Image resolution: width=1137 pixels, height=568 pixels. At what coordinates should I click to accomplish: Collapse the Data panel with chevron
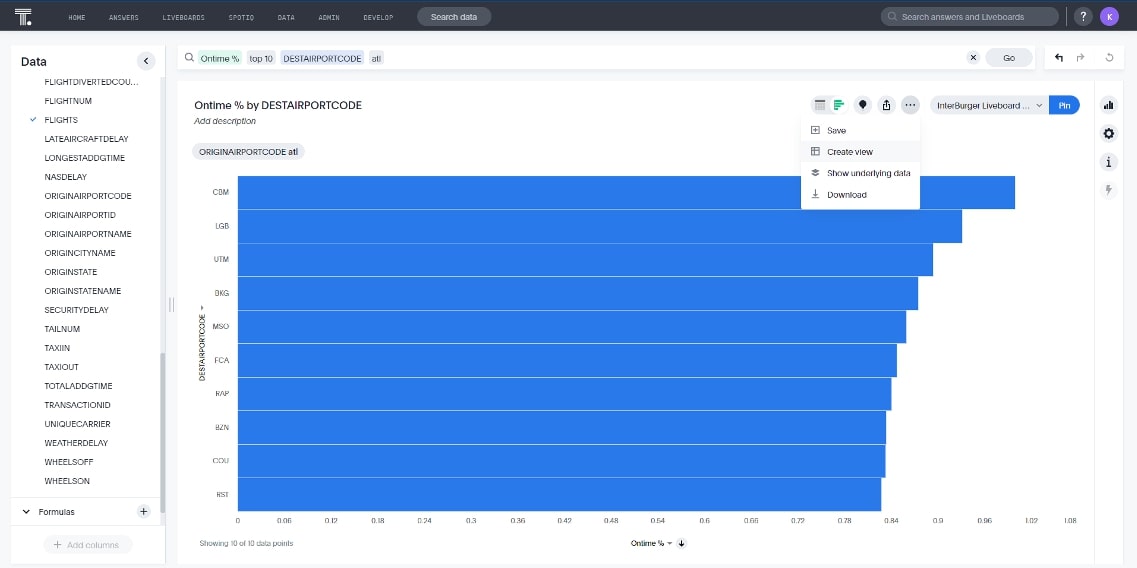pyautogui.click(x=146, y=62)
